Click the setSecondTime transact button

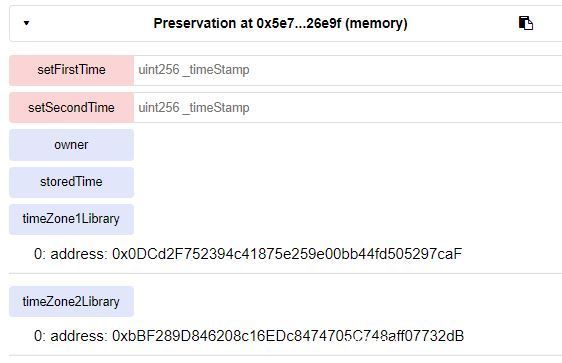[x=71, y=108]
